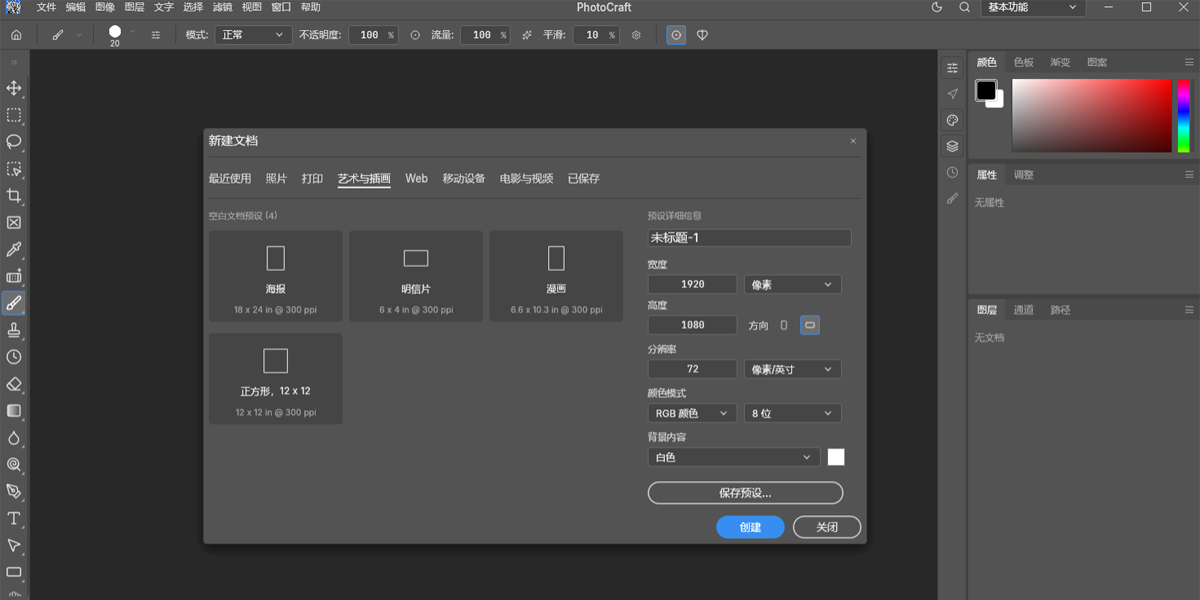
Task: Set orientation to landscape
Action: 810,325
